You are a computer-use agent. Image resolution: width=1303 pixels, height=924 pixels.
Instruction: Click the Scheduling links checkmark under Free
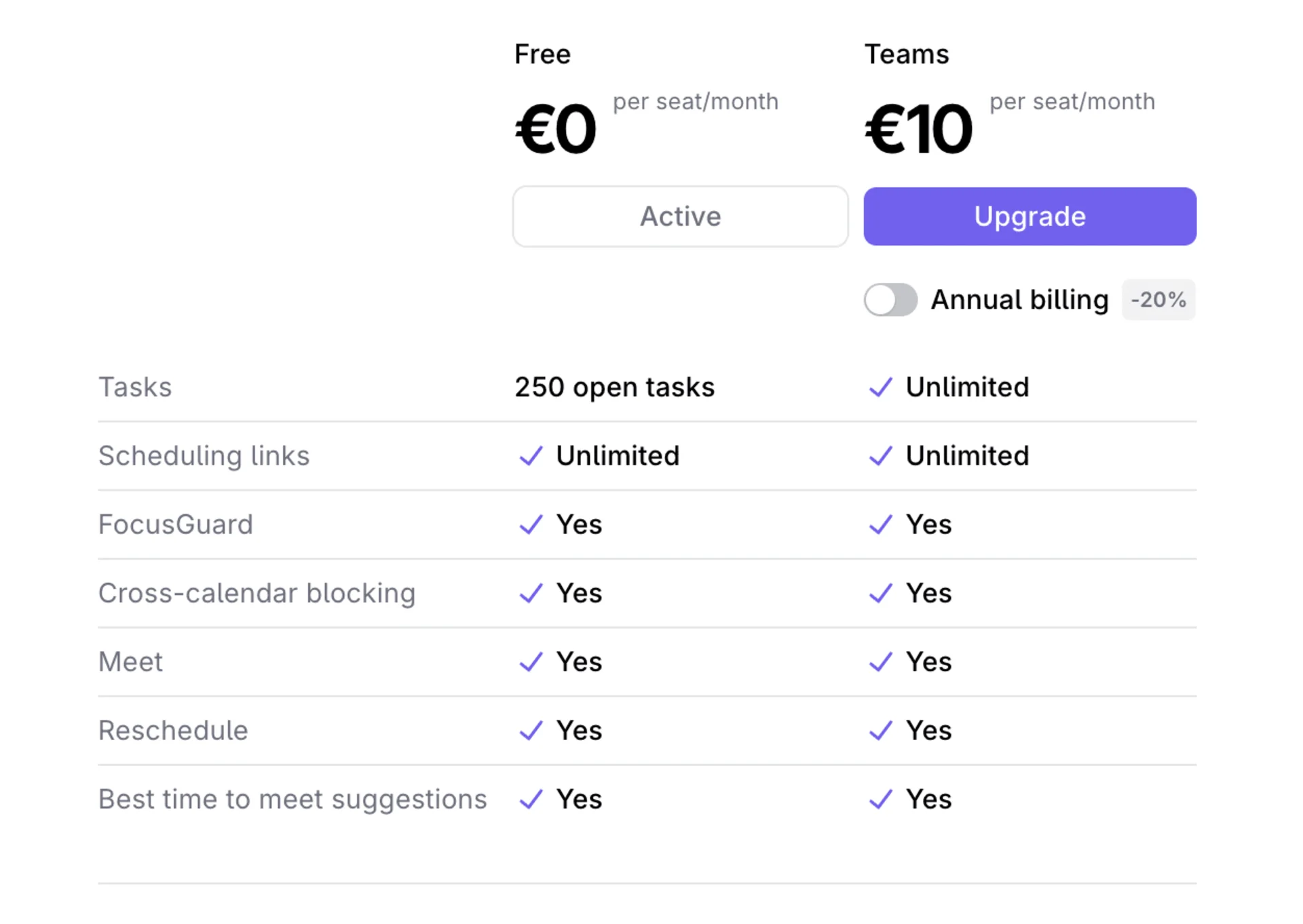pyautogui.click(x=531, y=456)
